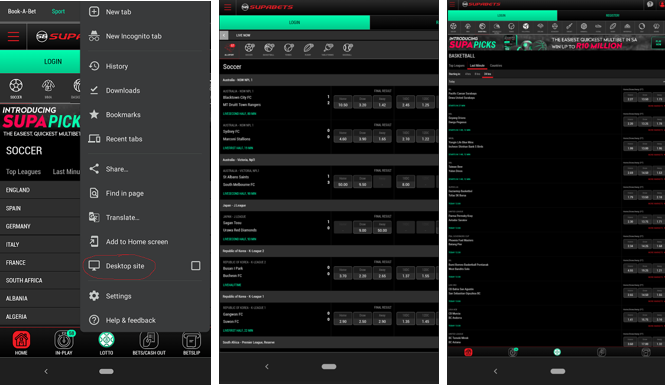Screen dimensions: 666x385
Task: Collapse Republic of Korea - K League 2 header
Action: tap(328, 251)
